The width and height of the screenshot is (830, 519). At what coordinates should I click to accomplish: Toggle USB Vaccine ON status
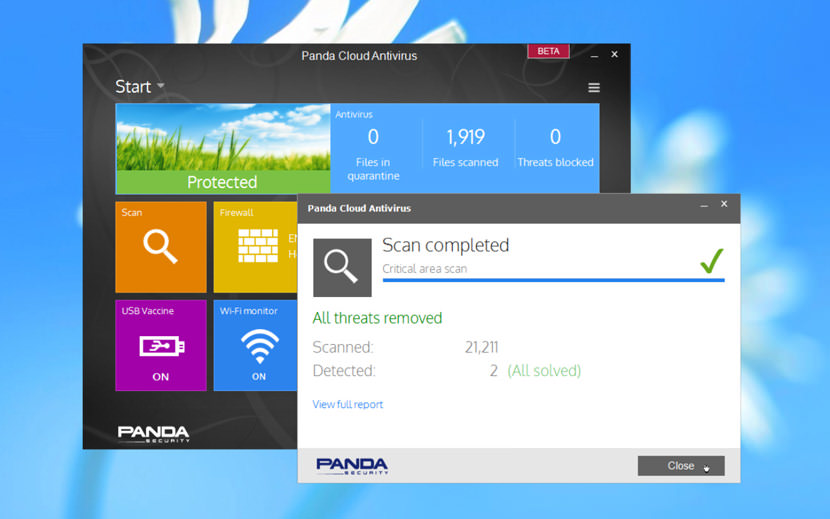click(x=160, y=377)
